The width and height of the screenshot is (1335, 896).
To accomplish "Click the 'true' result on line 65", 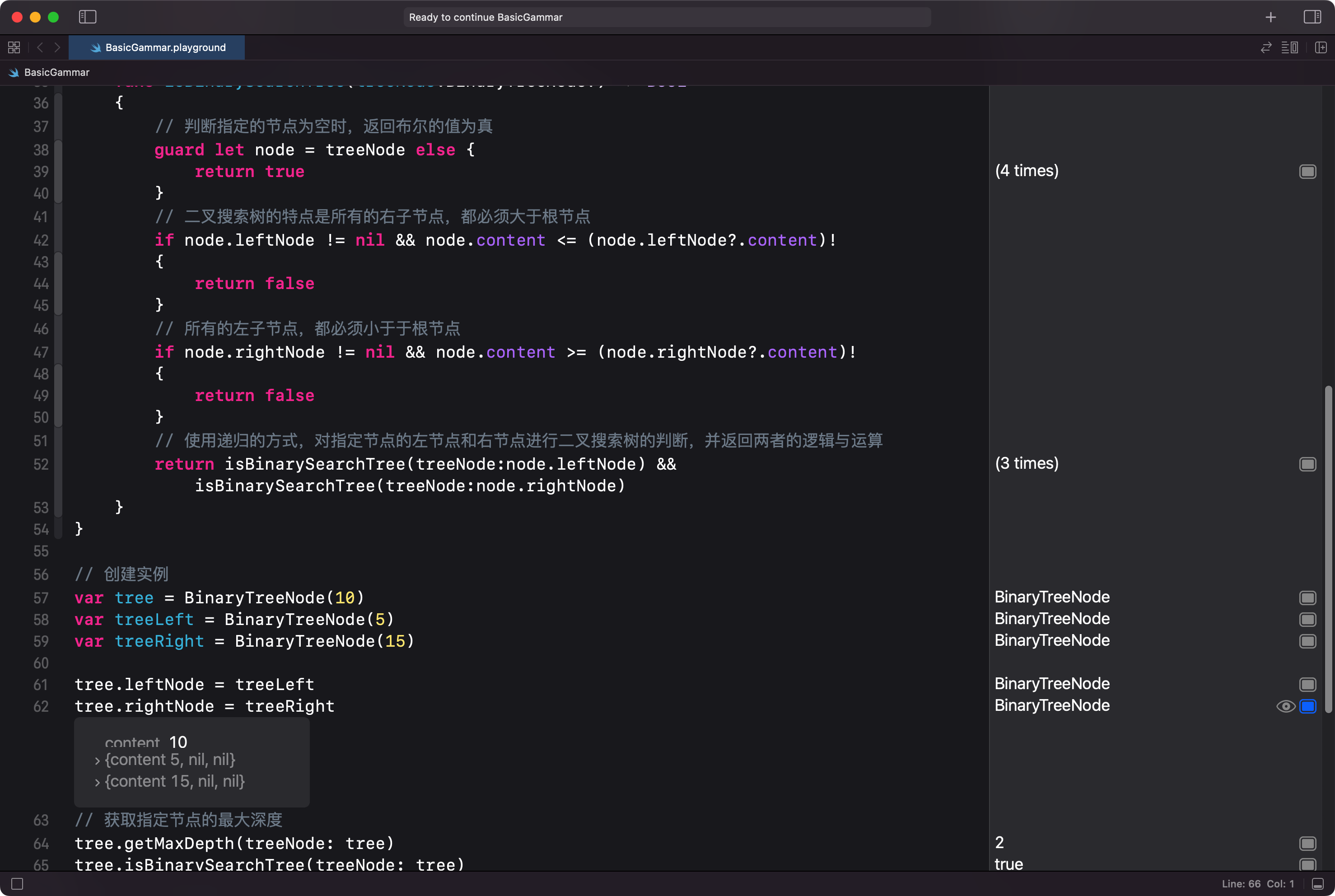I will pos(1008,864).
